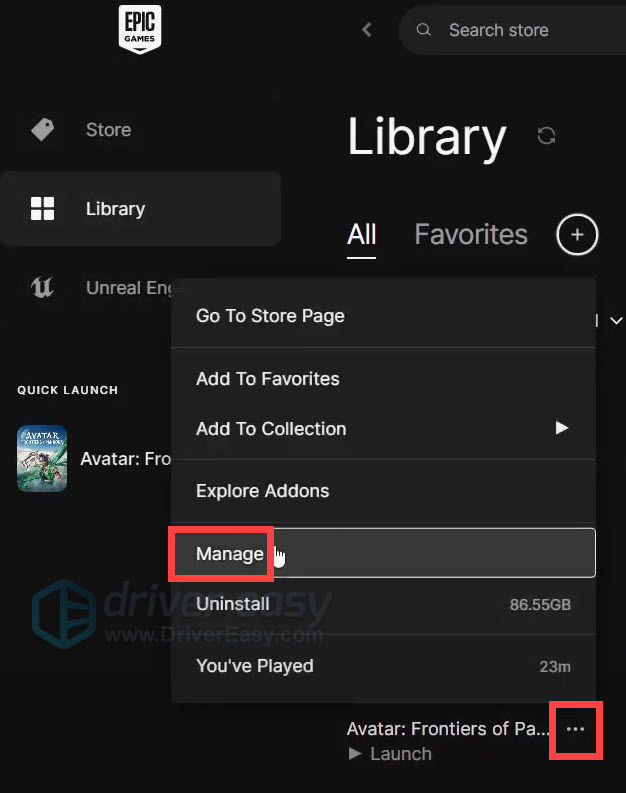Click the play triangle beside Launch
This screenshot has height=793, width=626.
[355, 754]
